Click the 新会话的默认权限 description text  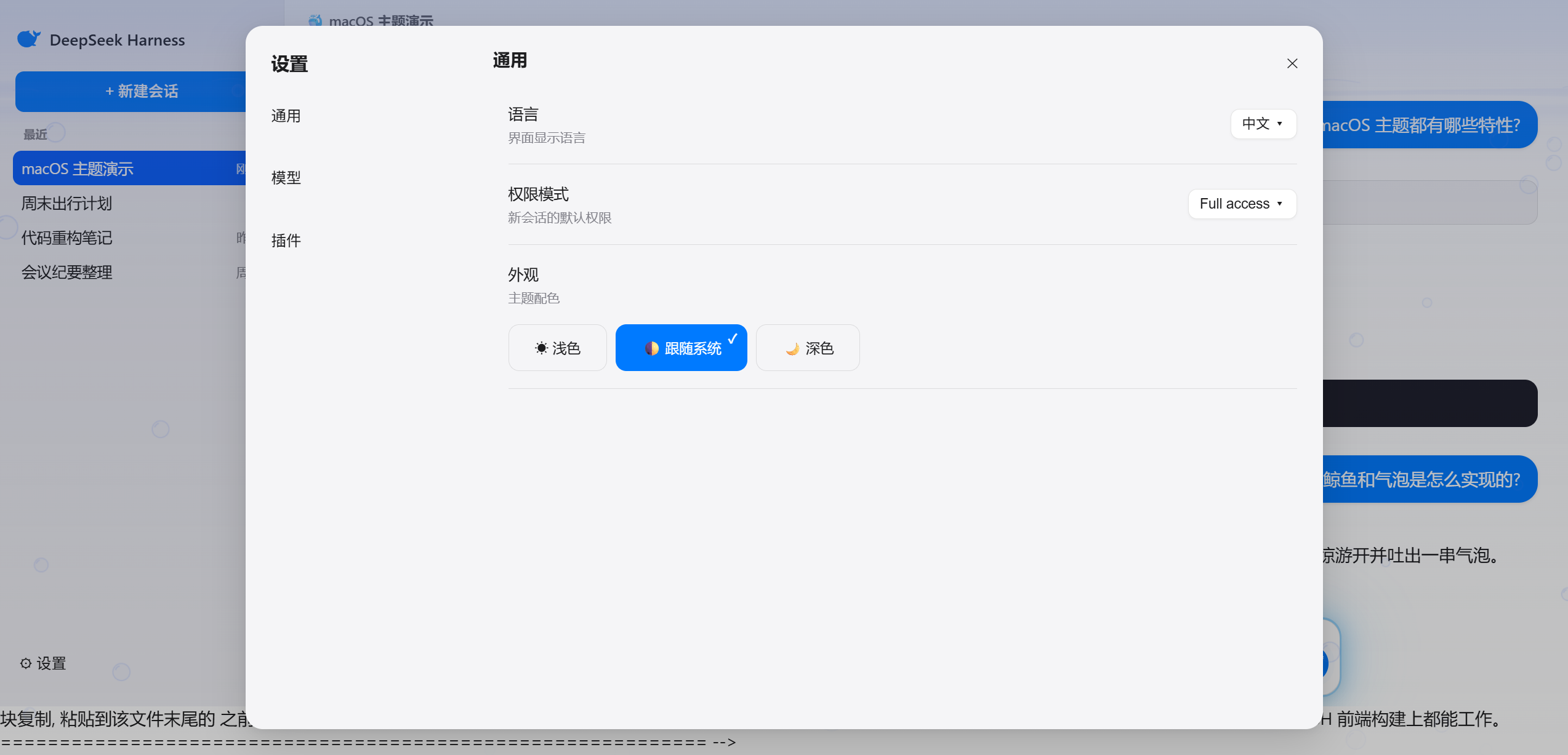click(x=560, y=218)
